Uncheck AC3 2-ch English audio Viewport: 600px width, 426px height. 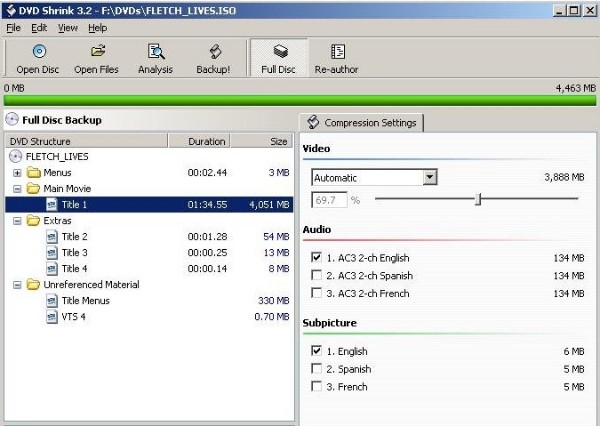click(x=316, y=257)
